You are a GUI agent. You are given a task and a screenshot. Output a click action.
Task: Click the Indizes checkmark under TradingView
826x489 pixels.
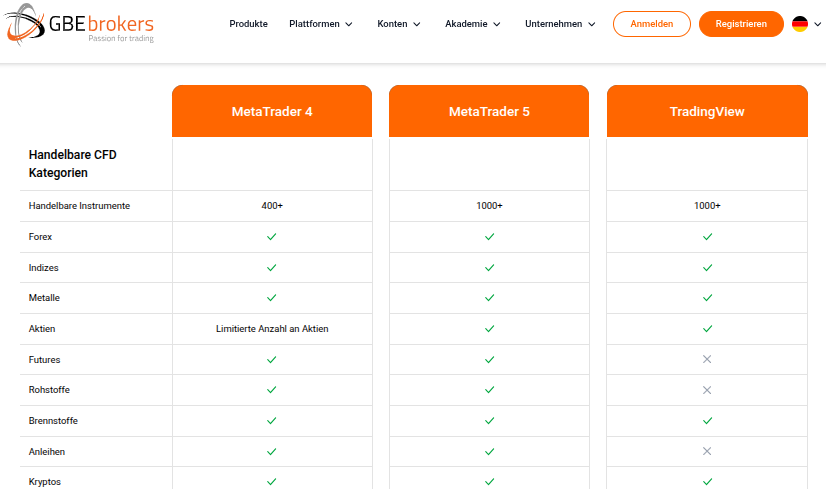[x=707, y=268]
